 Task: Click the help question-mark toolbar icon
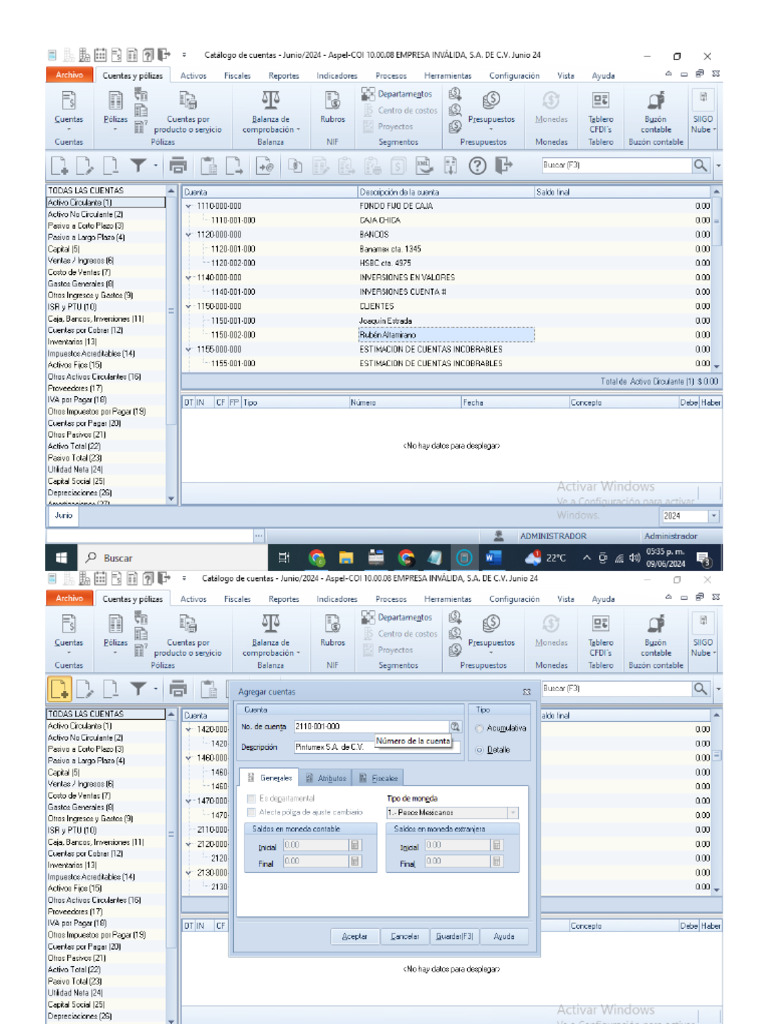[477, 166]
